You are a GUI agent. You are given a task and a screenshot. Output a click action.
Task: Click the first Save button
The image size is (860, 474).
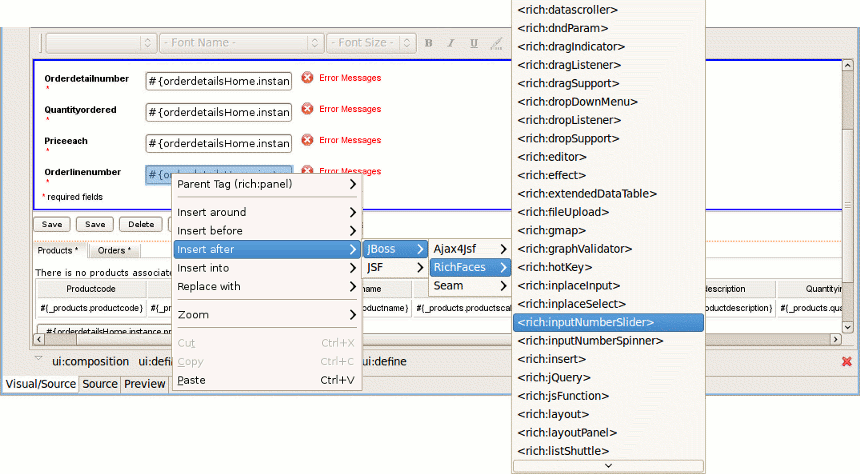pyautogui.click(x=52, y=224)
